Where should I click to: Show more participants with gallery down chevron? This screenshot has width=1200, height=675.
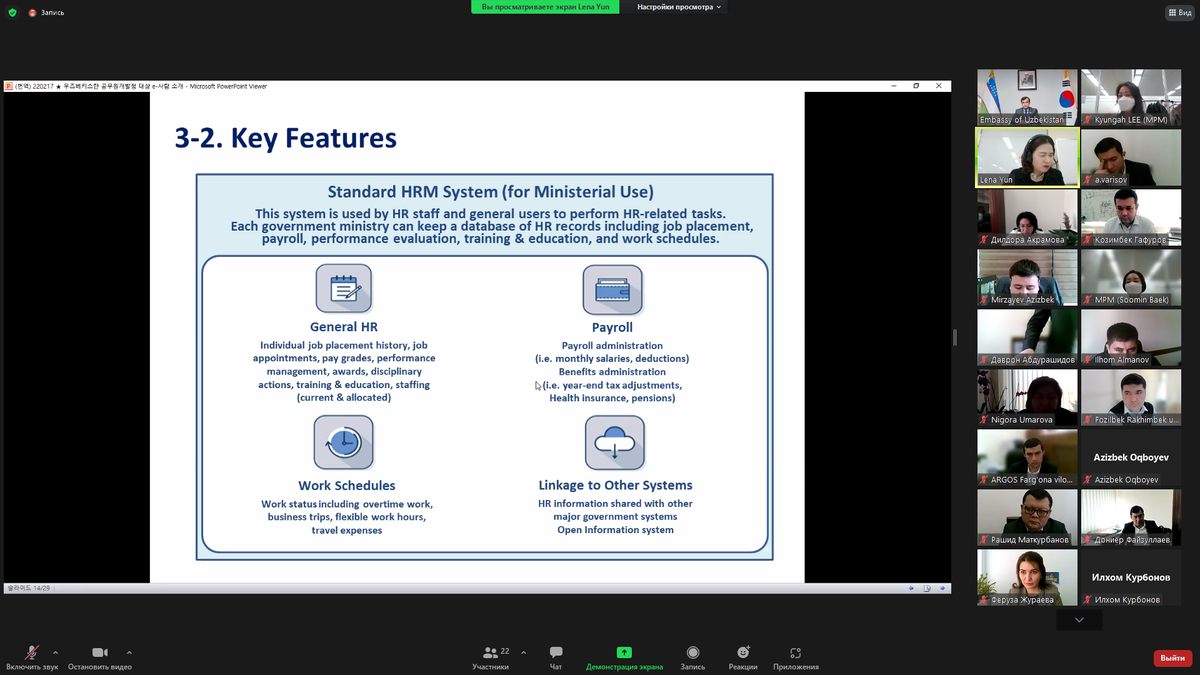(x=1078, y=620)
